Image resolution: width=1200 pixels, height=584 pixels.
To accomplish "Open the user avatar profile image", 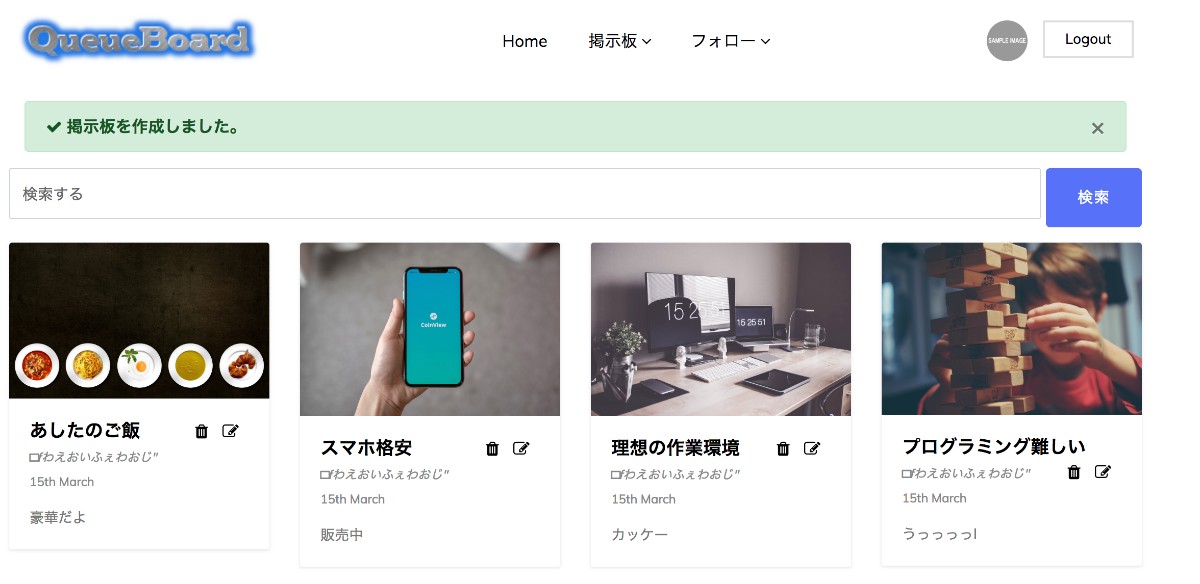I will point(1007,41).
